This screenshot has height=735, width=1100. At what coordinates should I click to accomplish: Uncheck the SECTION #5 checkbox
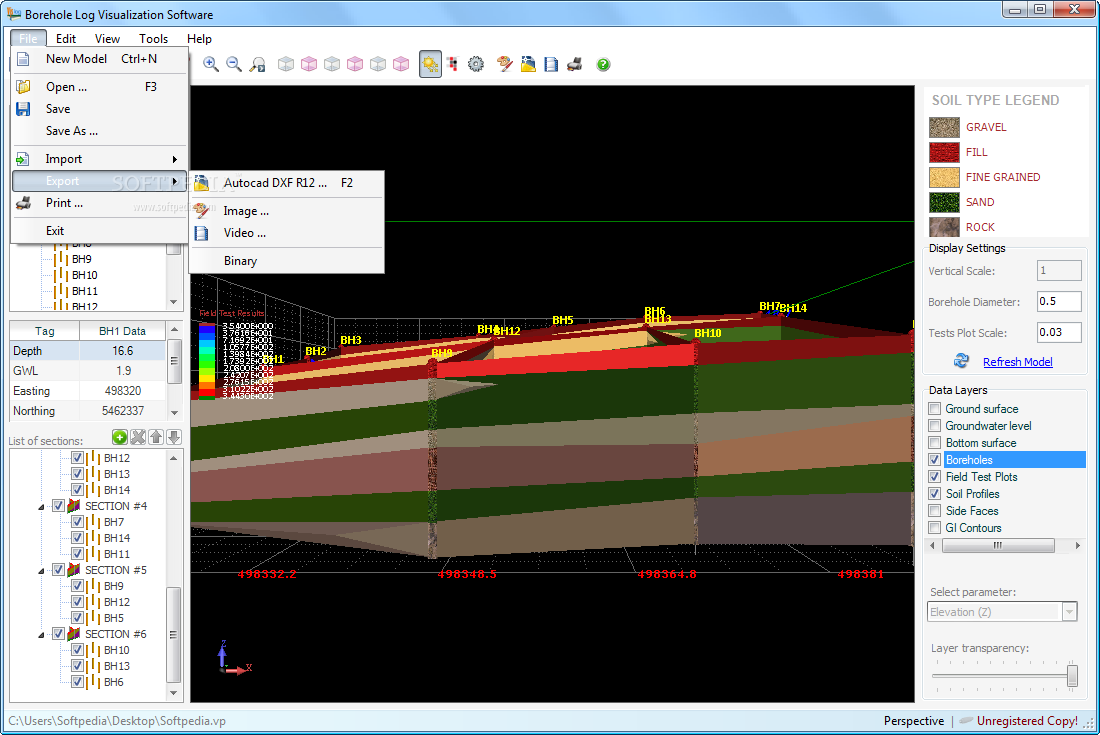point(58,569)
